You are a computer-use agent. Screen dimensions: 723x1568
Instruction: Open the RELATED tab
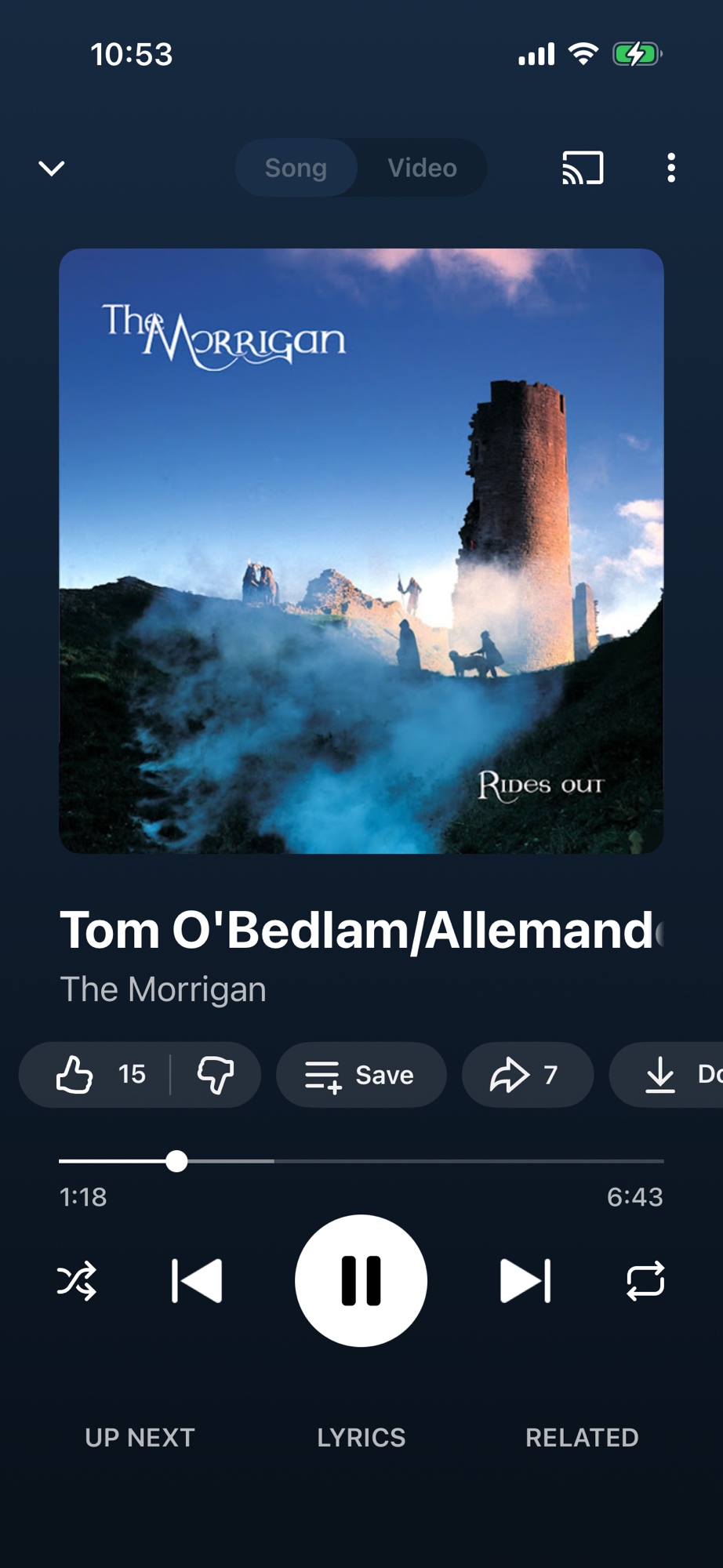(x=582, y=1437)
